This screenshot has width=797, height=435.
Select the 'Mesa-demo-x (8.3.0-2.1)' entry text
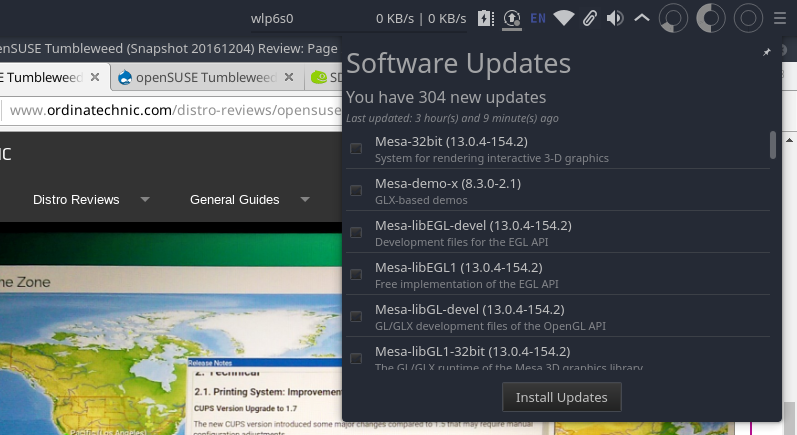(448, 183)
